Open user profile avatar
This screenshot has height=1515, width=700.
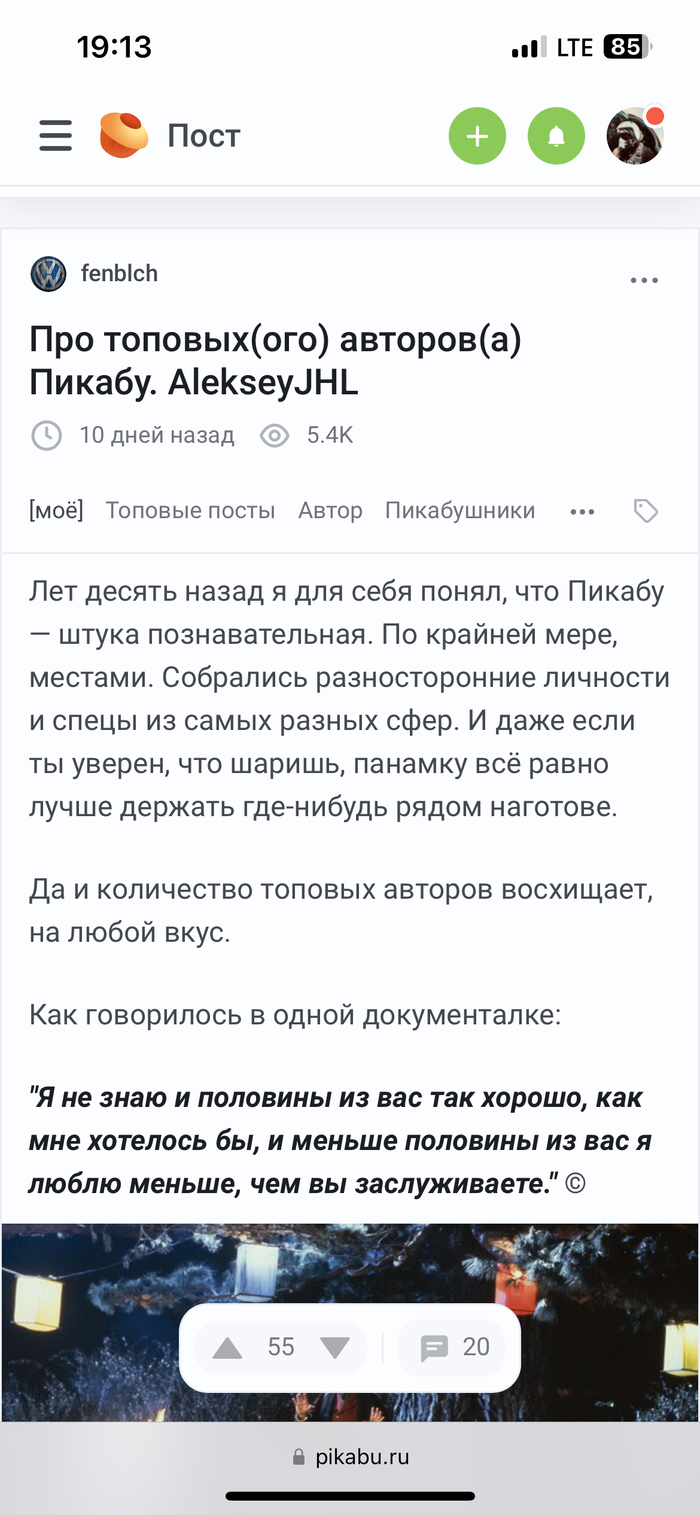pyautogui.click(x=635, y=136)
